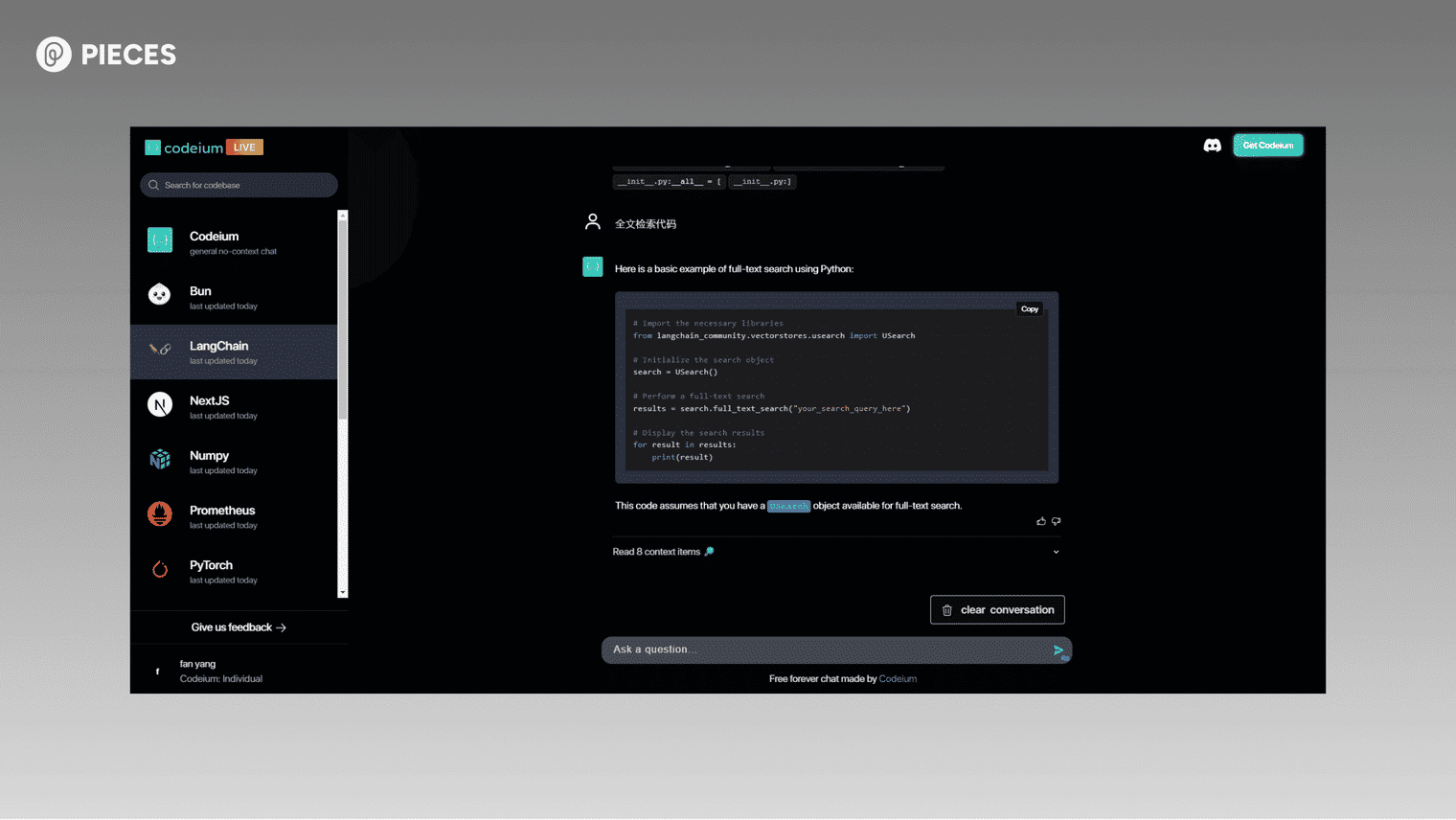Click the "print(result)" code line
The width and height of the screenshot is (1456, 820).
click(682, 457)
